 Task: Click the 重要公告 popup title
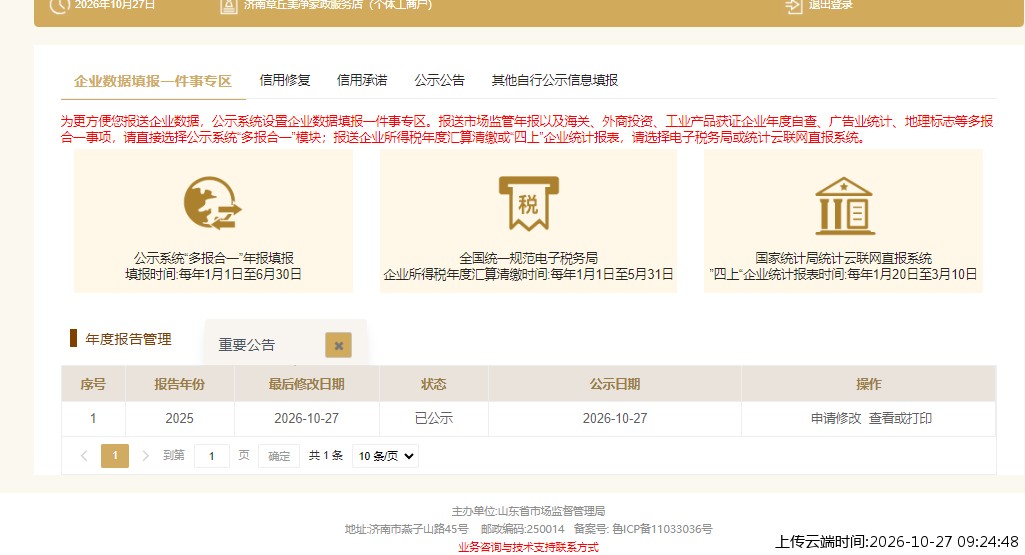[x=246, y=345]
